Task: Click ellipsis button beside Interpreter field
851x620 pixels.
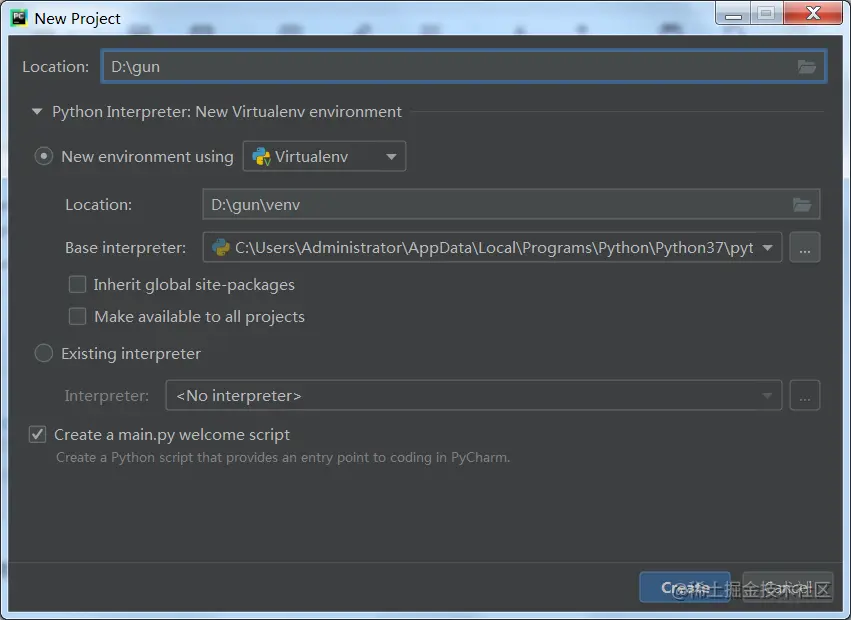Action: (x=804, y=396)
